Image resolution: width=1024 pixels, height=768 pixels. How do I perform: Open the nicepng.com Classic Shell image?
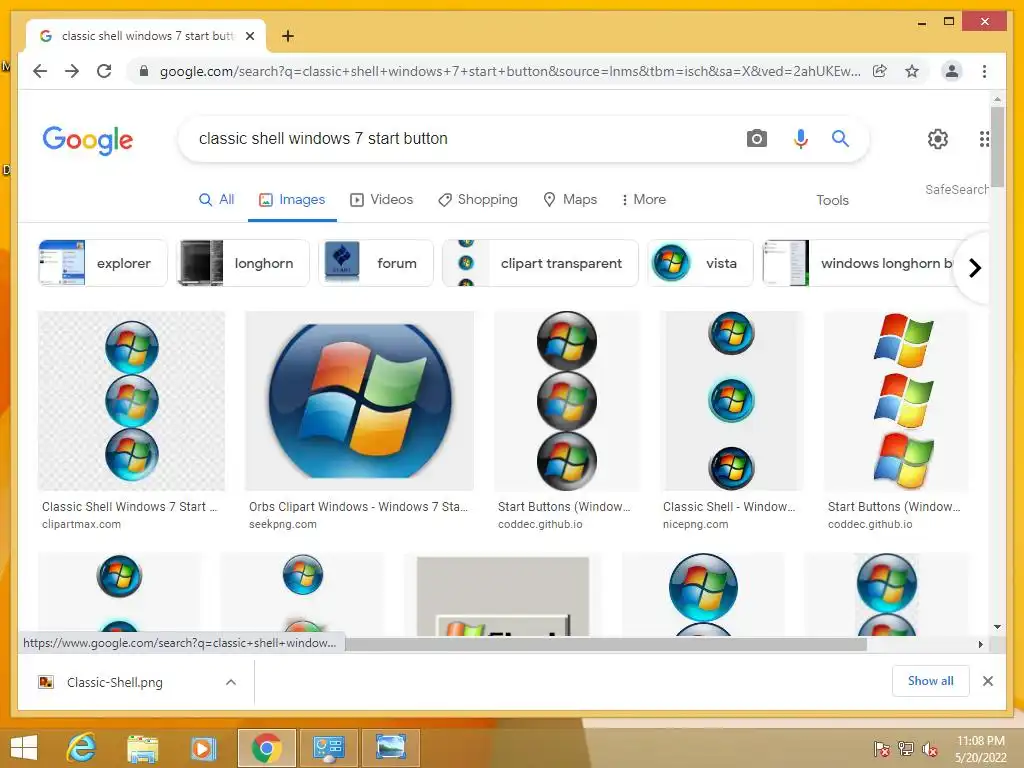click(x=731, y=400)
